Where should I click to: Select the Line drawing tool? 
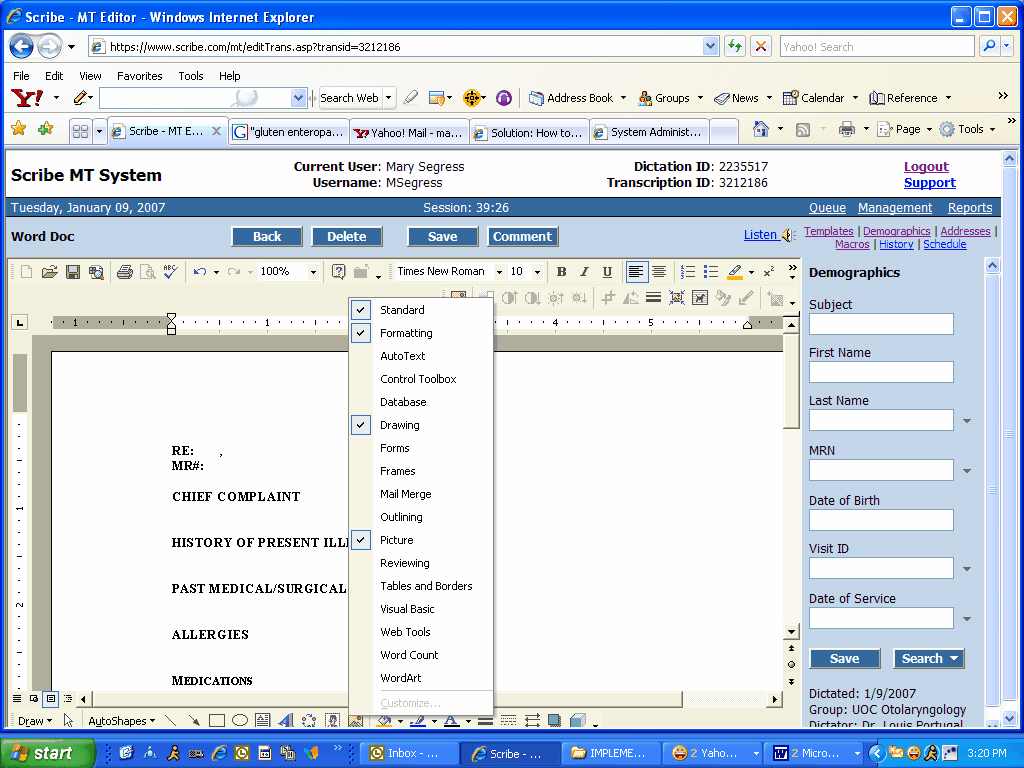(170, 720)
